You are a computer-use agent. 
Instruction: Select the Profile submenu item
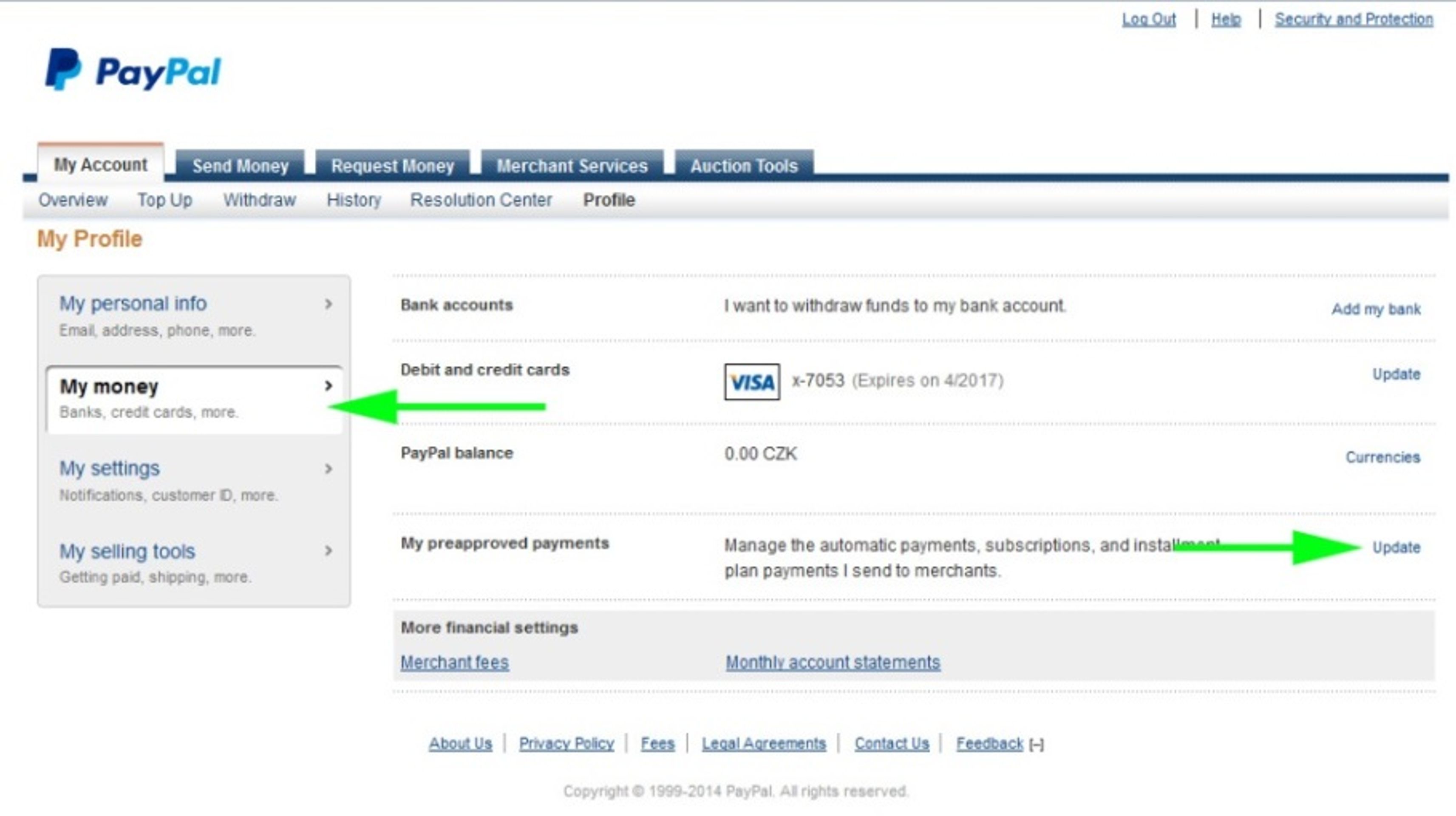(609, 200)
